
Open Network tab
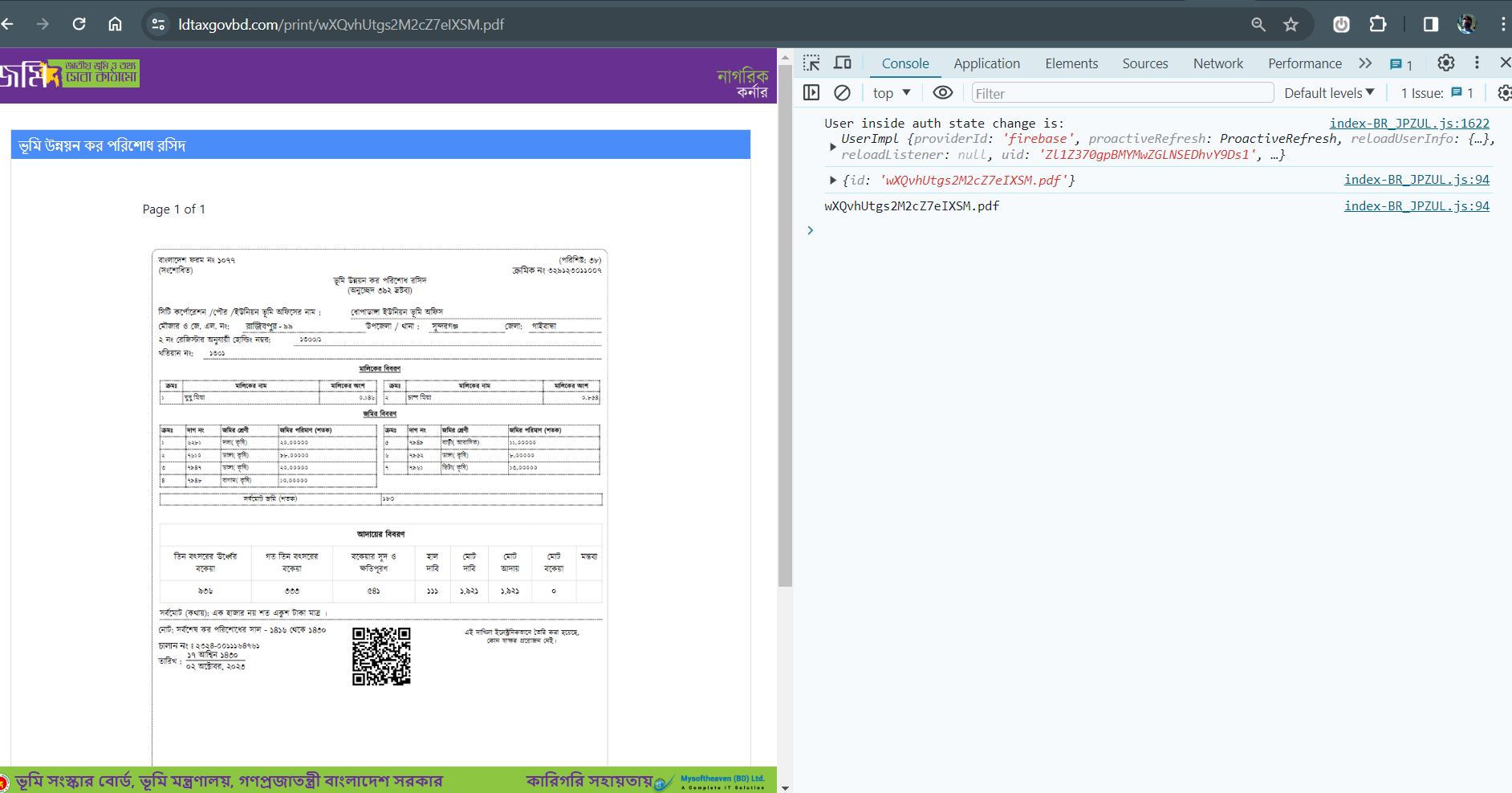click(1217, 63)
